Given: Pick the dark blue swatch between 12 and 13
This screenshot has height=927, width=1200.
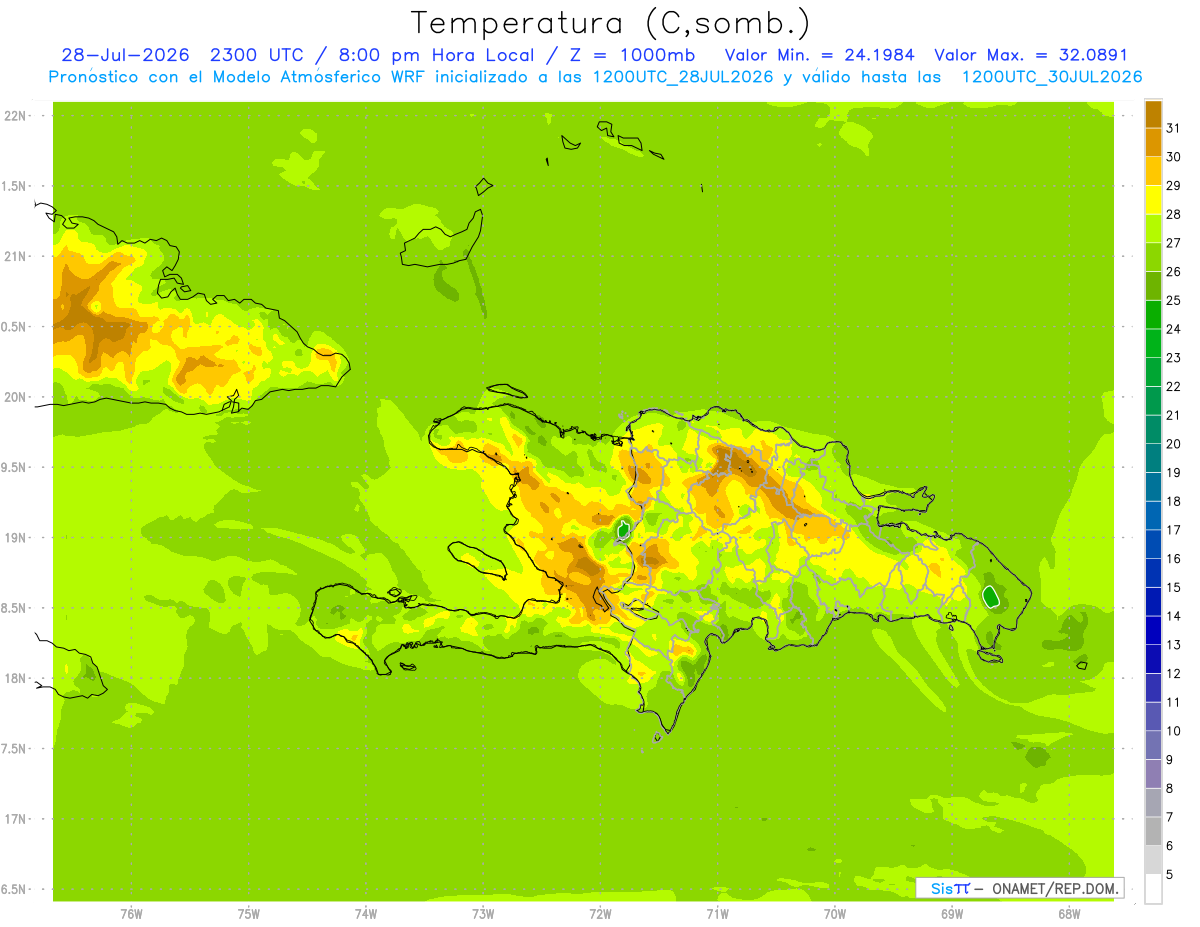Looking at the screenshot, I should pos(1153,659).
